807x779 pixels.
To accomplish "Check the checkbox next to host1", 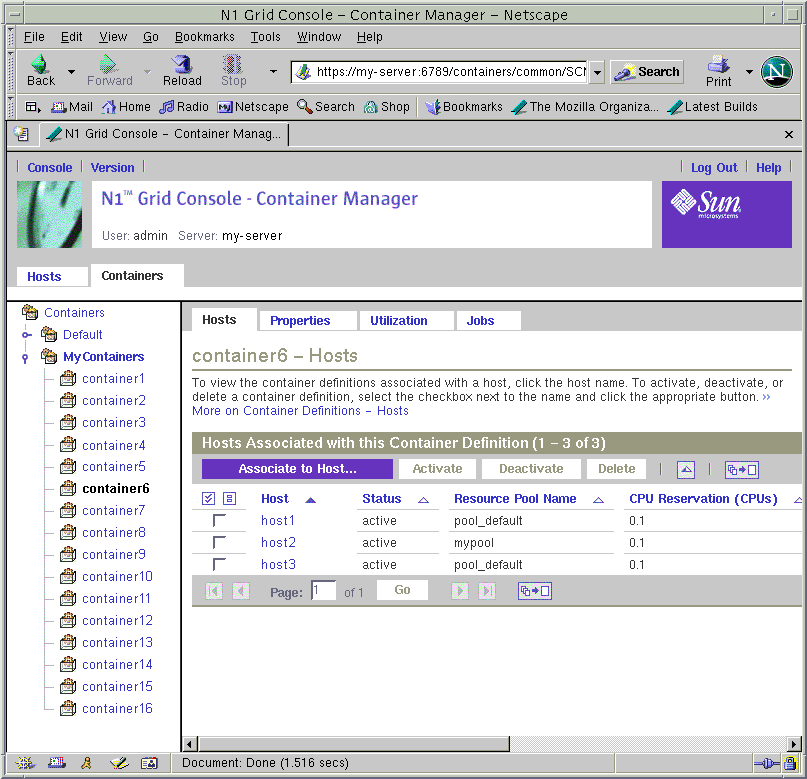I will tap(218, 520).
